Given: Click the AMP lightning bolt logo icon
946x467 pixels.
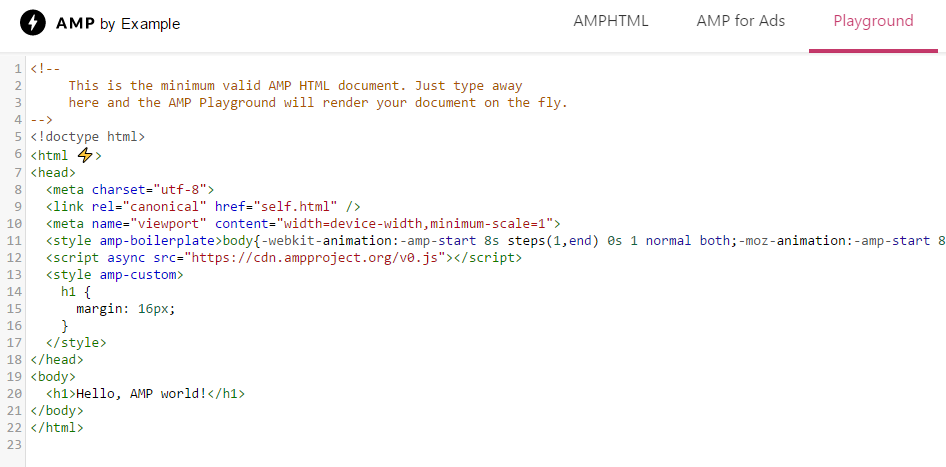Looking at the screenshot, I should coord(33,24).
